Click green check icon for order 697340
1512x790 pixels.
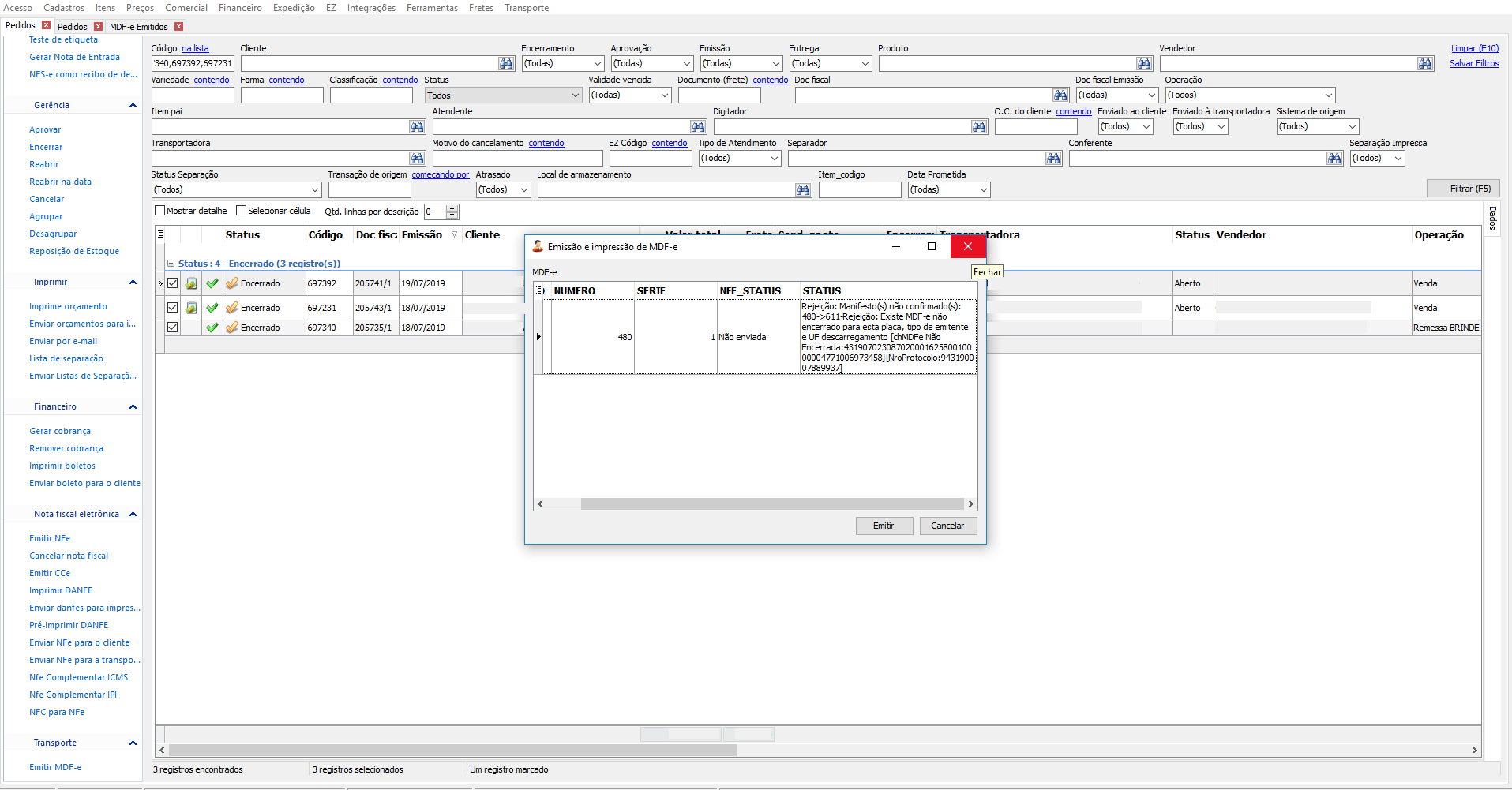pos(212,328)
